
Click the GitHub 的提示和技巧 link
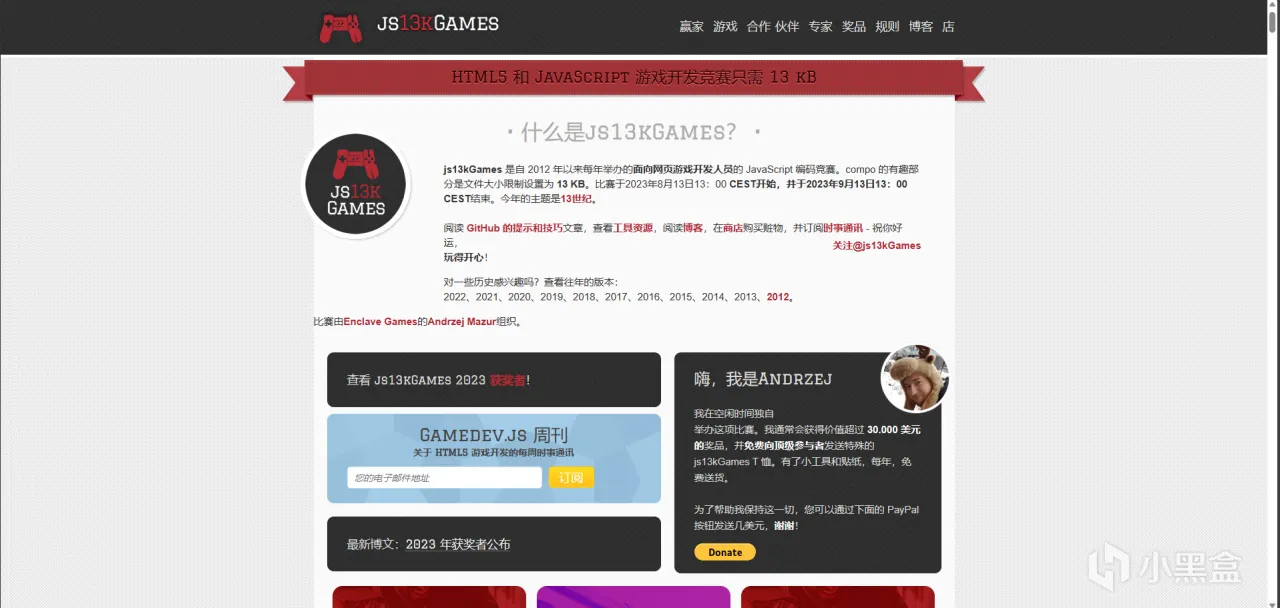[514, 228]
